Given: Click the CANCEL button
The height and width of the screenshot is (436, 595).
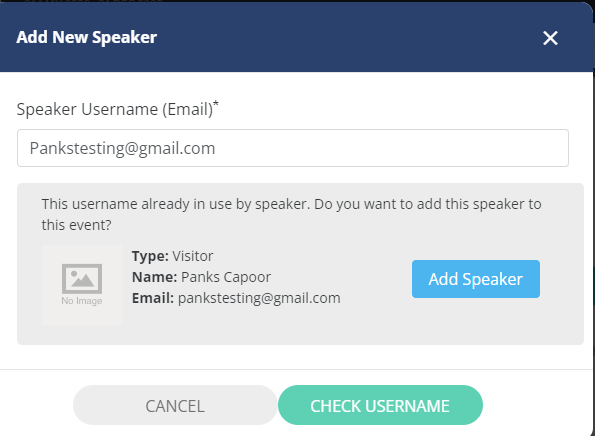Looking at the screenshot, I should 175,405.
